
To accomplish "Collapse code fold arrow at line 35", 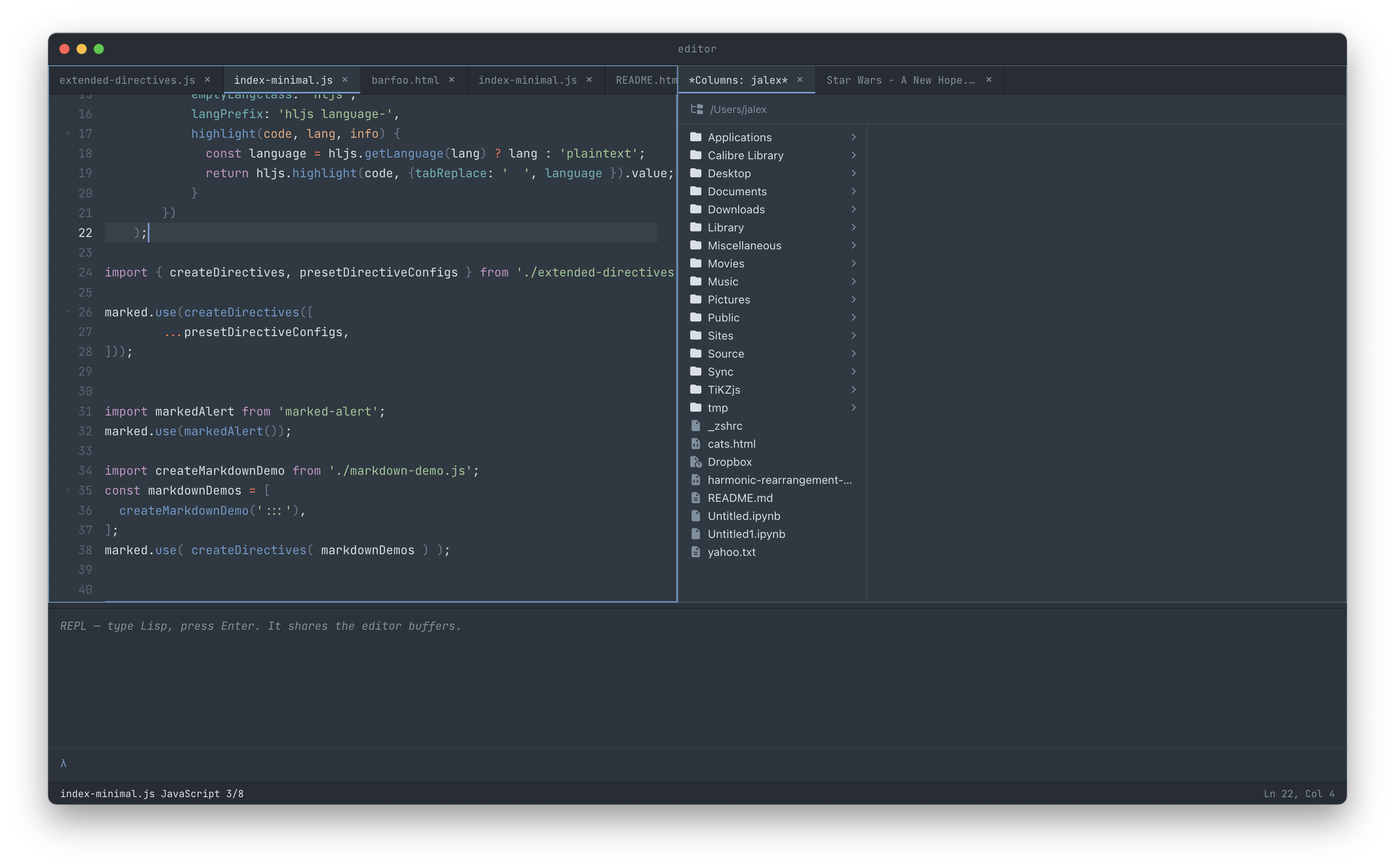I will 68,490.
